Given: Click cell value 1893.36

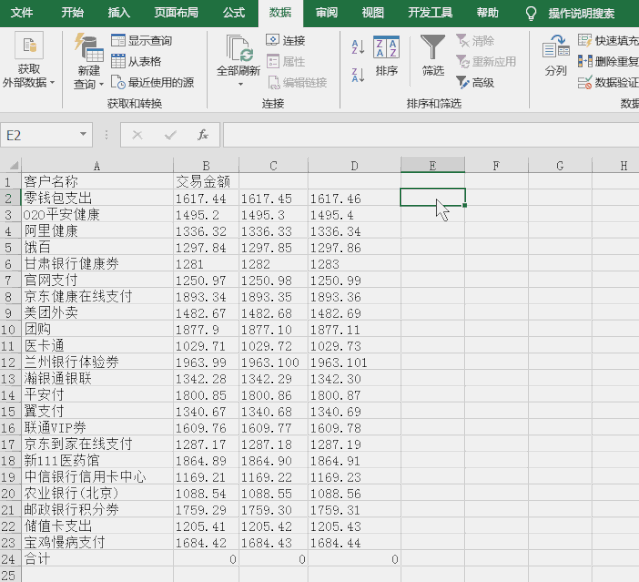Looking at the screenshot, I should (x=355, y=296).
